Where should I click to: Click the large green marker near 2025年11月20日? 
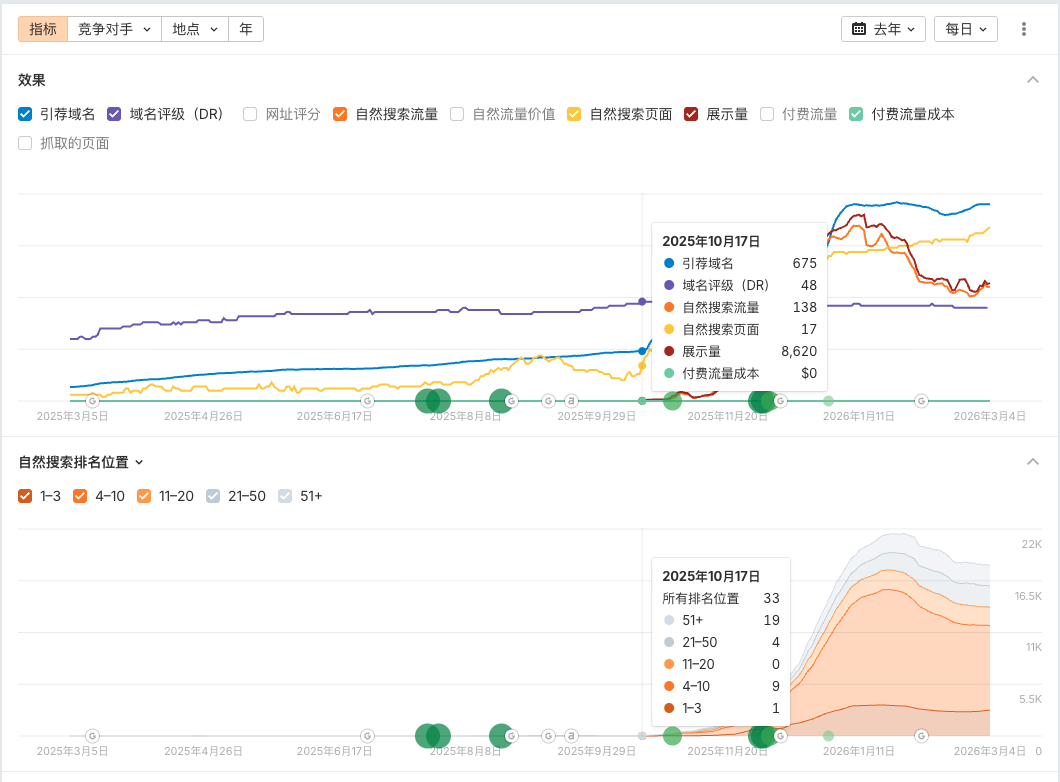coord(762,400)
